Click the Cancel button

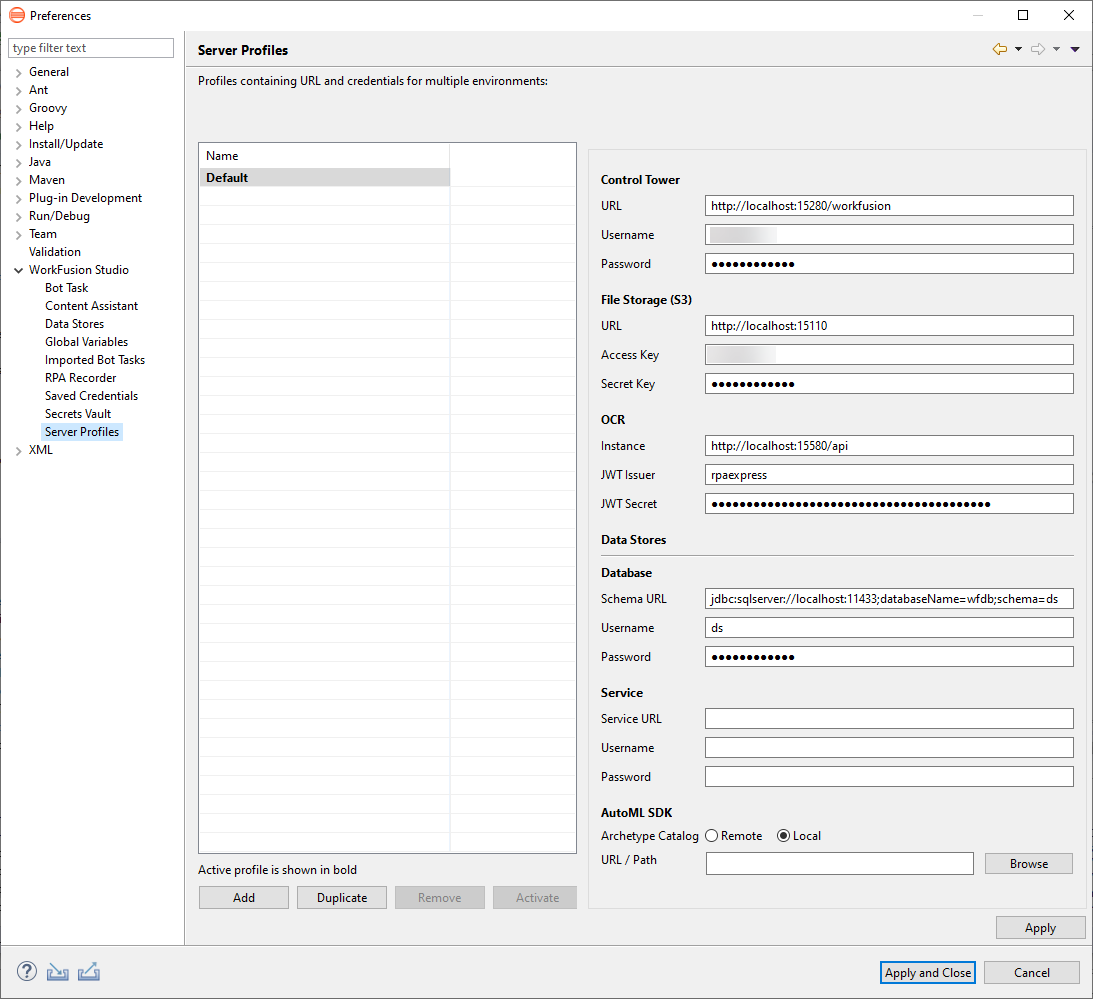point(1032,973)
